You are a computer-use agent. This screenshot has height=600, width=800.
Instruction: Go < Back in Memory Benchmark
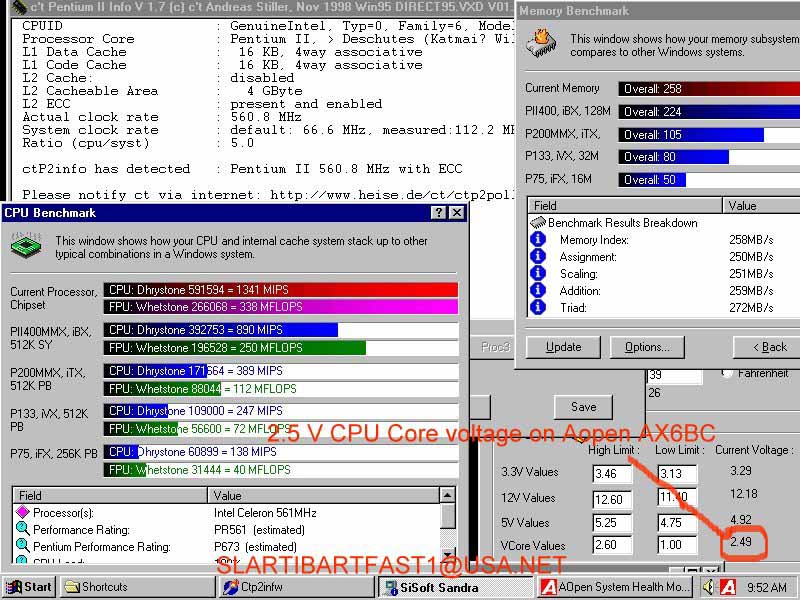point(767,347)
